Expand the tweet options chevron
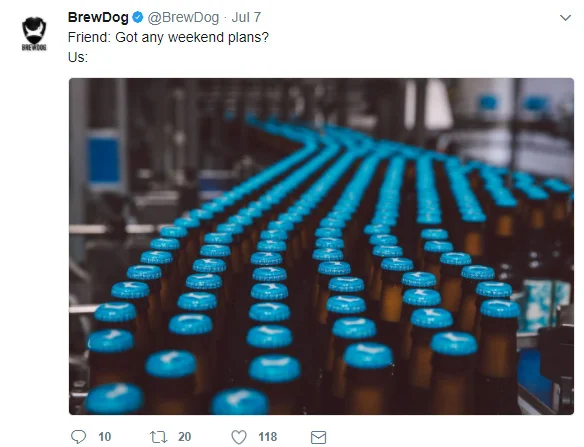Image resolution: width=584 pixels, height=447 pixels. coord(565,18)
